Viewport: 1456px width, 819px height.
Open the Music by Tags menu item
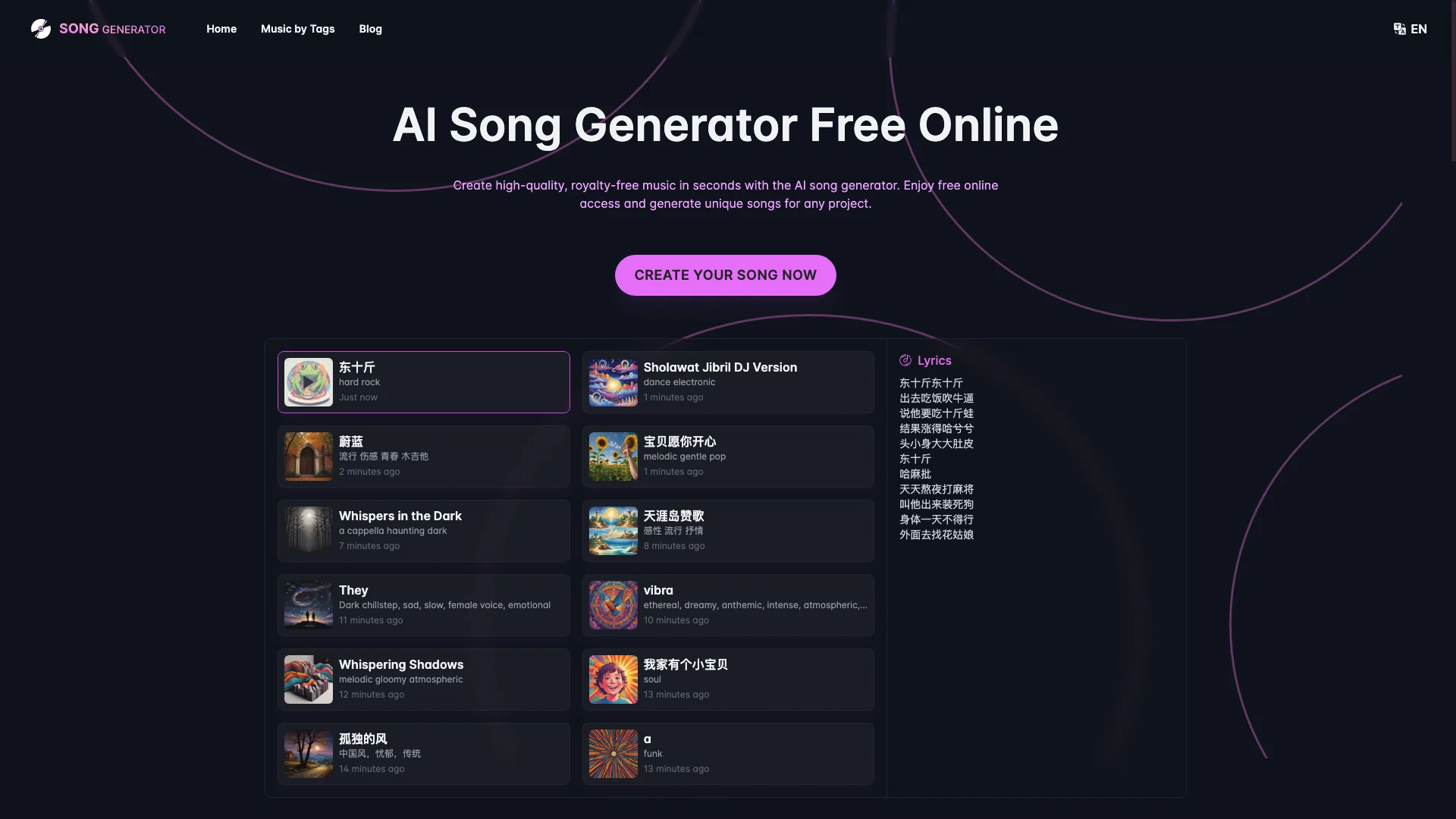point(297,29)
